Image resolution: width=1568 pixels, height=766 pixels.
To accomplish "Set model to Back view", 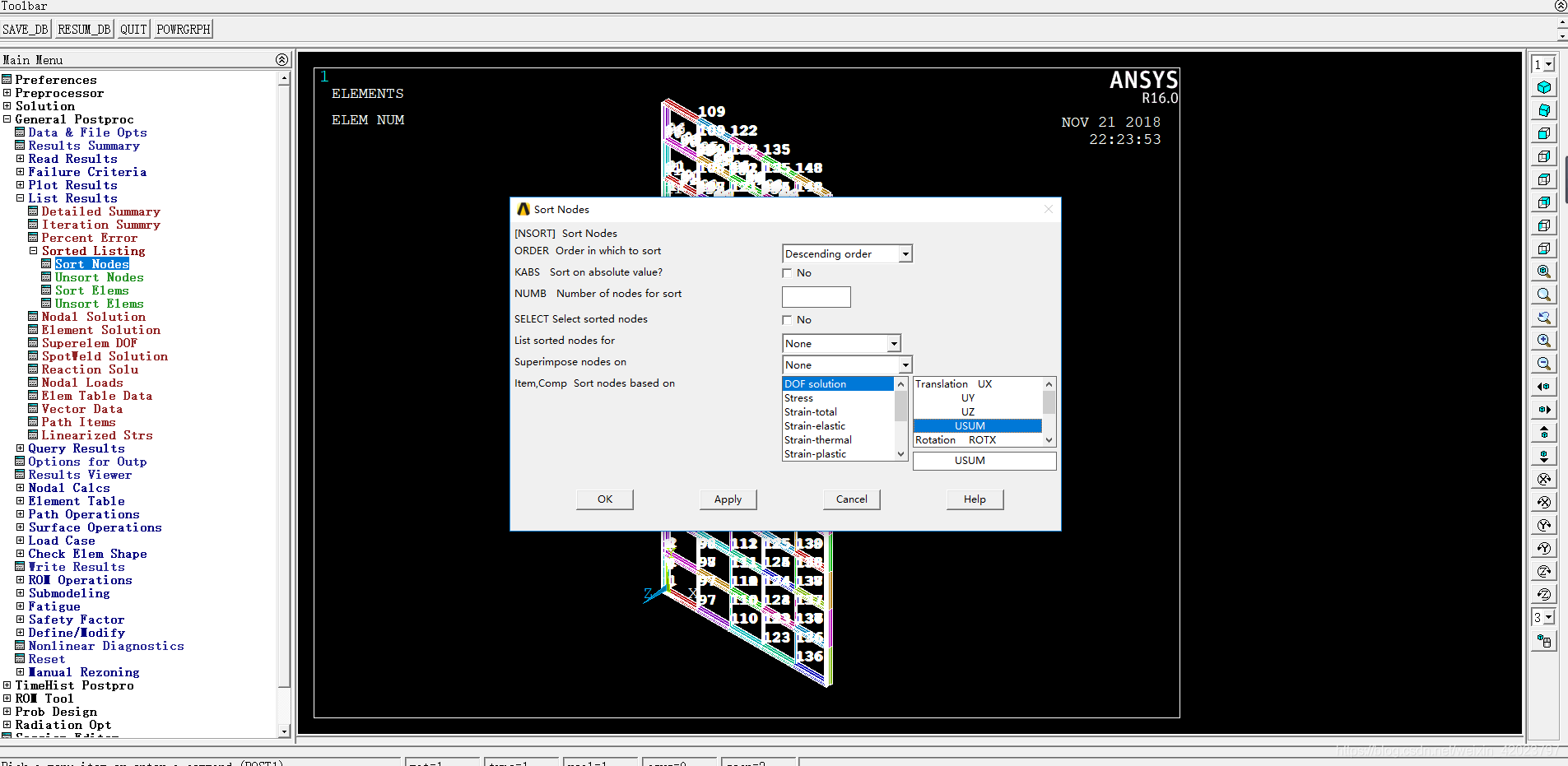I will (x=1544, y=202).
